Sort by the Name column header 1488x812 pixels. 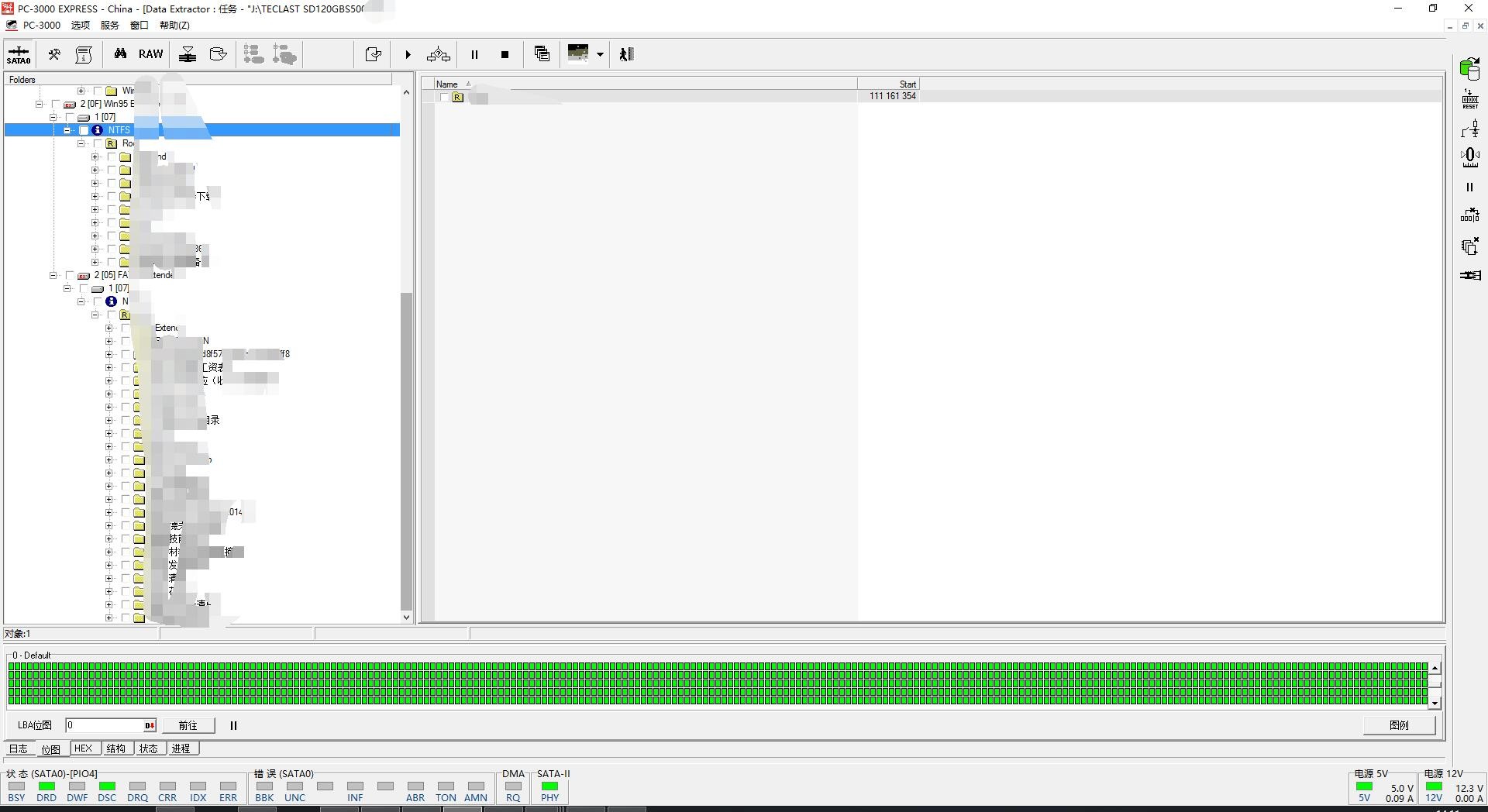click(x=646, y=84)
